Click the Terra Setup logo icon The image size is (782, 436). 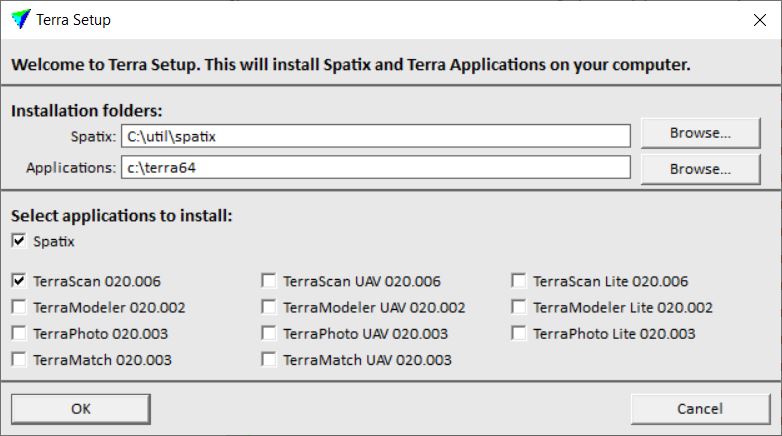(21, 19)
